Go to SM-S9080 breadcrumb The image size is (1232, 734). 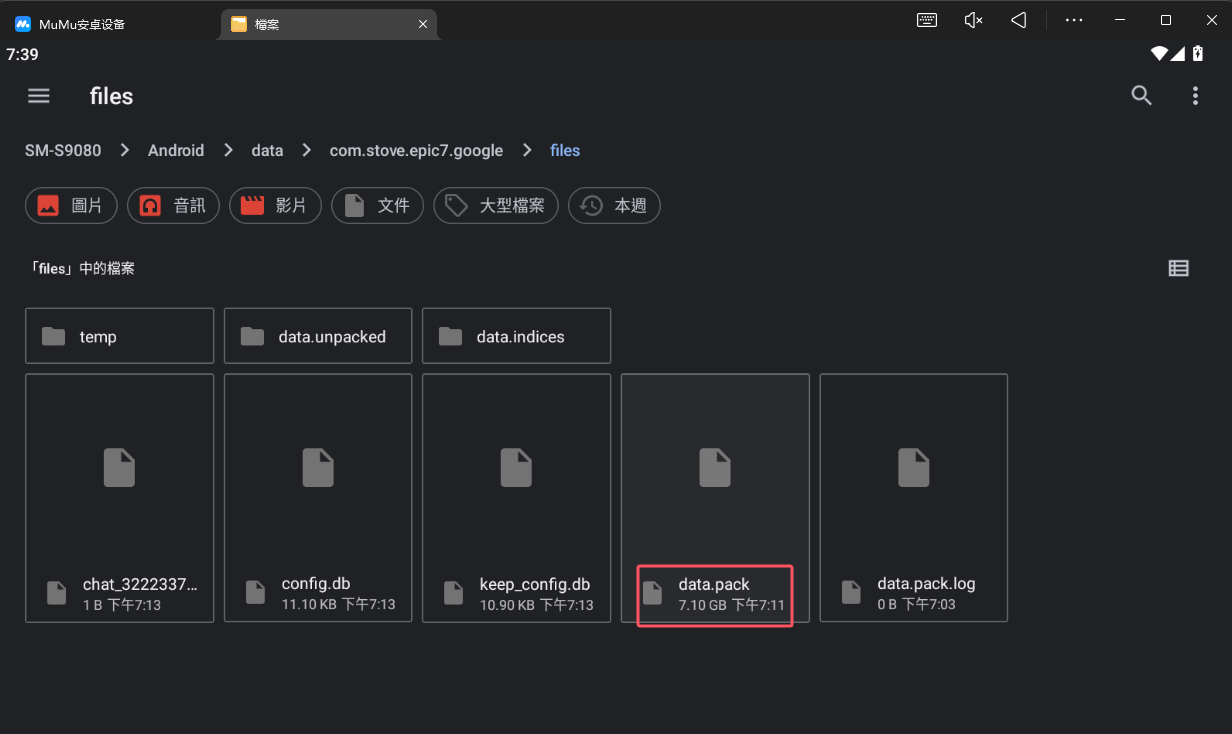[63, 150]
